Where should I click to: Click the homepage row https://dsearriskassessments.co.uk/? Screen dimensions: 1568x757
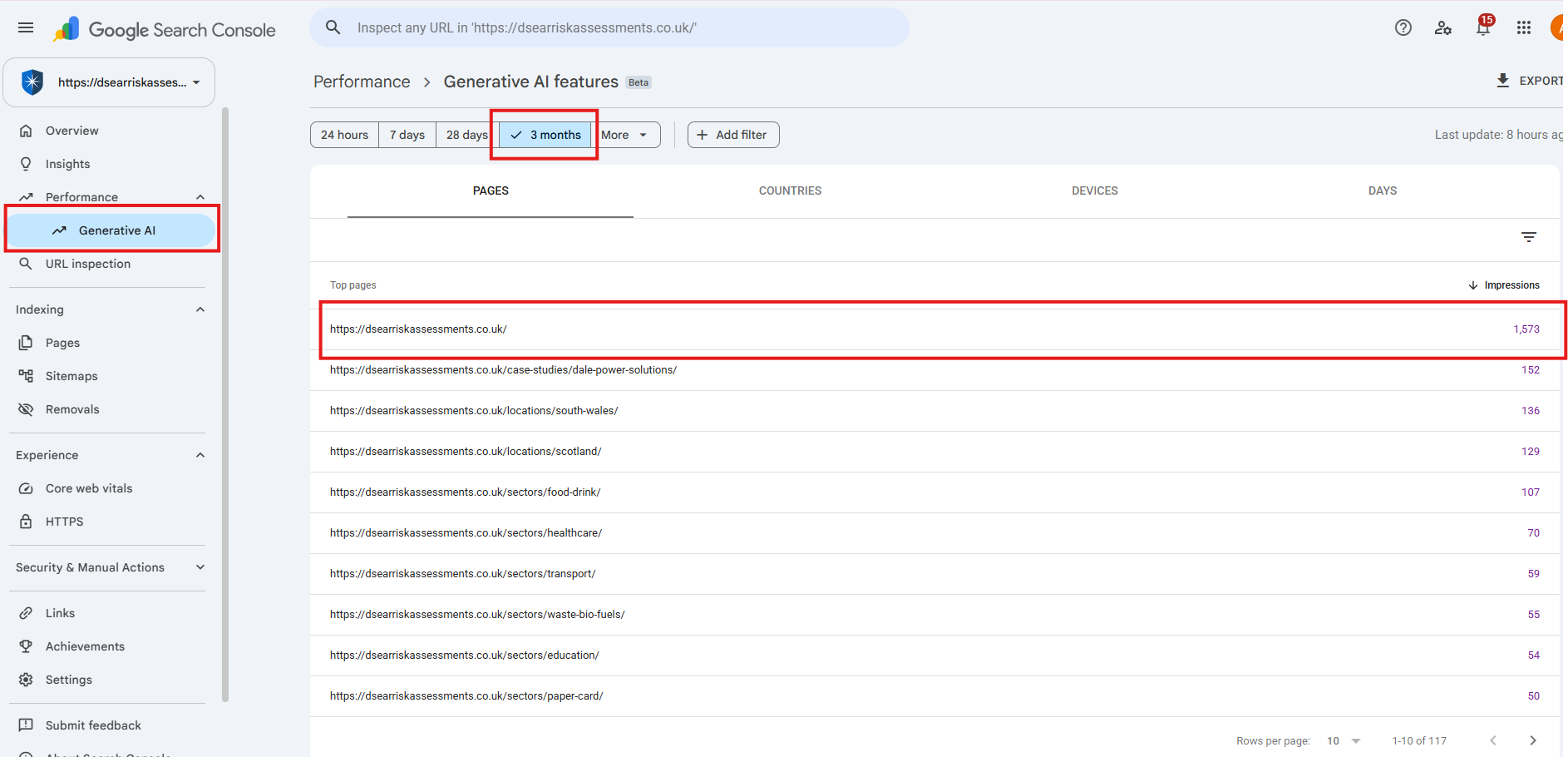pos(934,329)
